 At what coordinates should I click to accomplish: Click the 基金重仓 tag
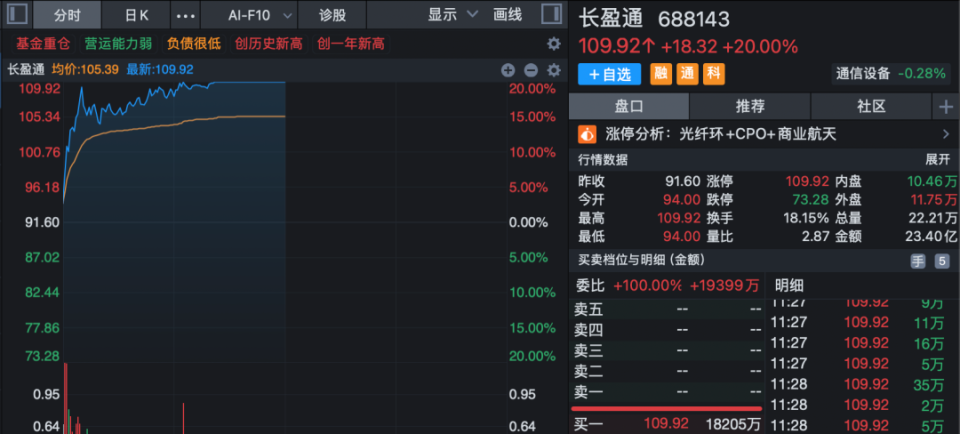point(43,44)
